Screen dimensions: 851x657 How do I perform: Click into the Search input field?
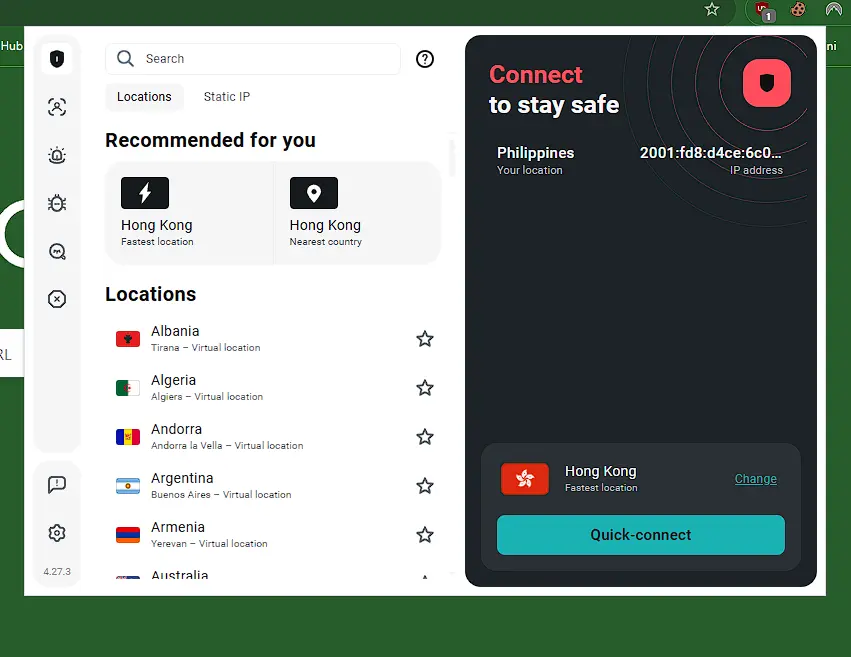point(253,59)
